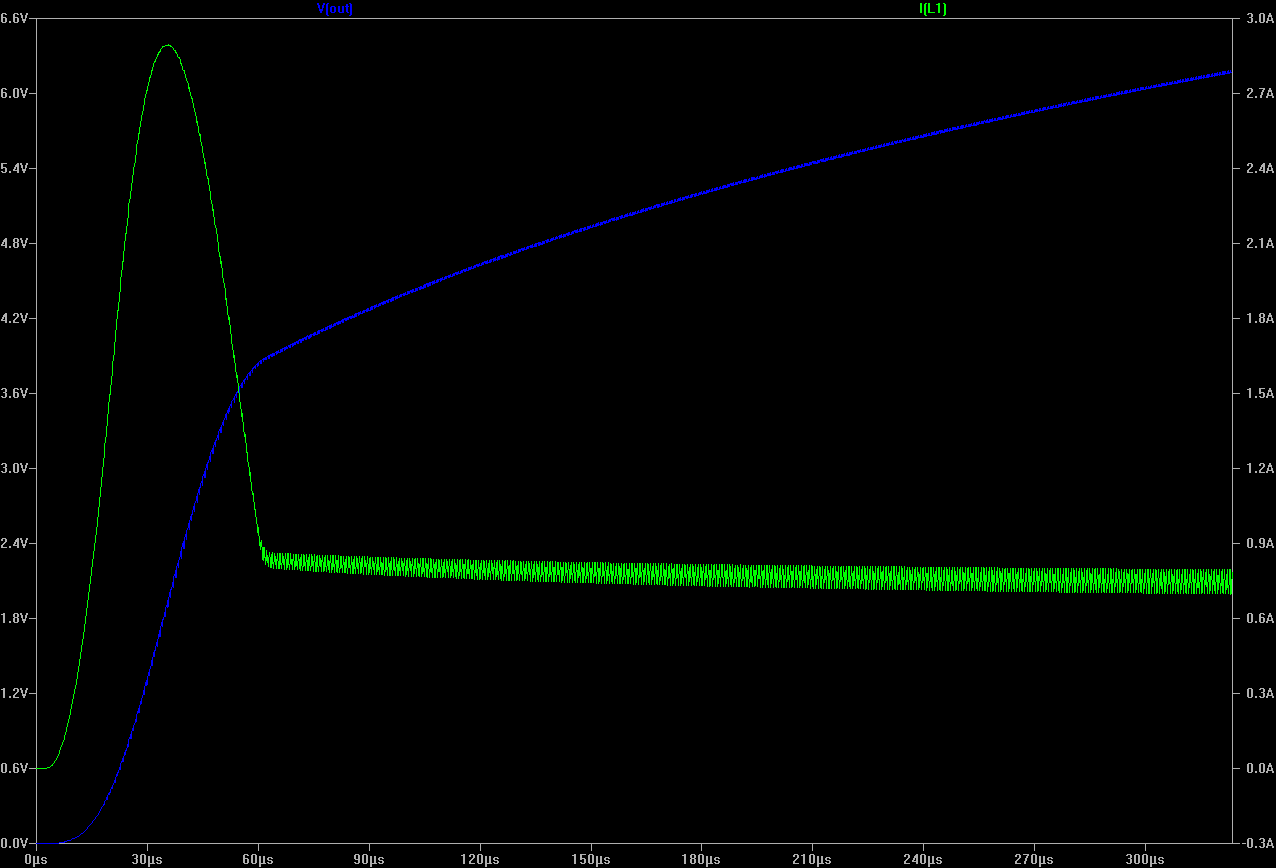This screenshot has height=868, width=1276.
Task: Pick the 0µs time axis label
Action: (x=36, y=860)
